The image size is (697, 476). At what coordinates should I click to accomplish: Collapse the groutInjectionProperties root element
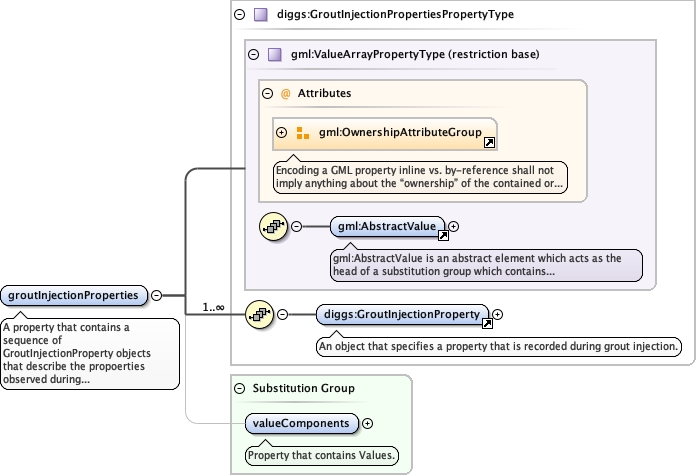[157, 295]
